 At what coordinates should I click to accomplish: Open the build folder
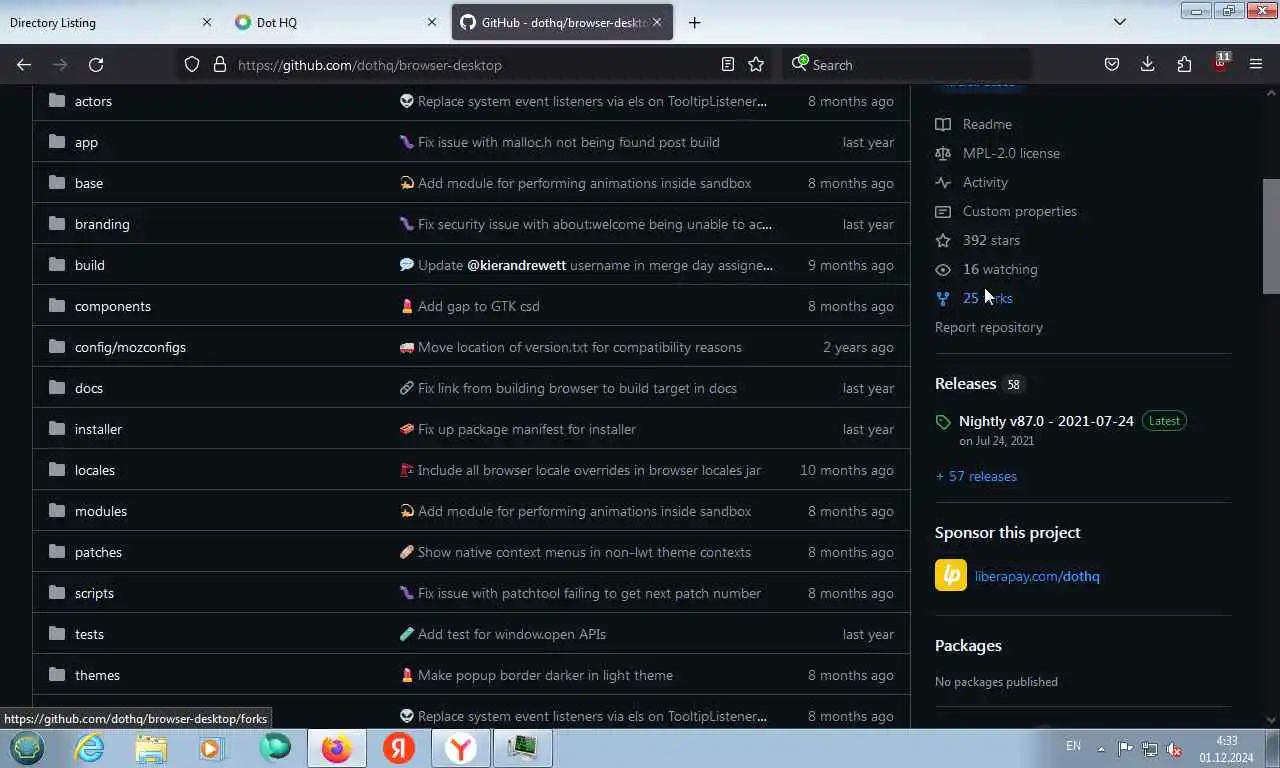pos(89,265)
